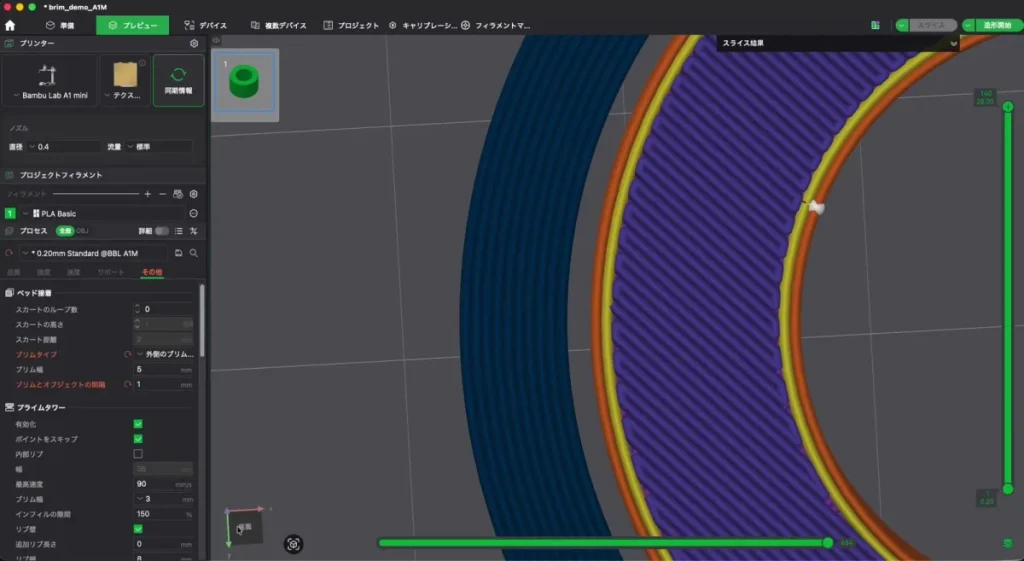Click the greyed スライス button
Viewport: 1024px width, 561px height.
pos(933,25)
